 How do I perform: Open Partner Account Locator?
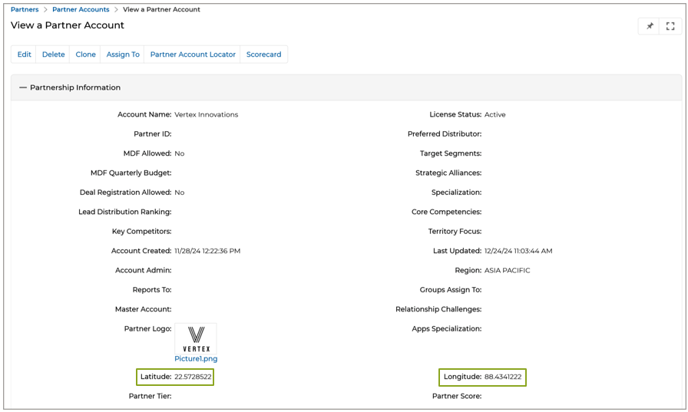click(x=193, y=54)
